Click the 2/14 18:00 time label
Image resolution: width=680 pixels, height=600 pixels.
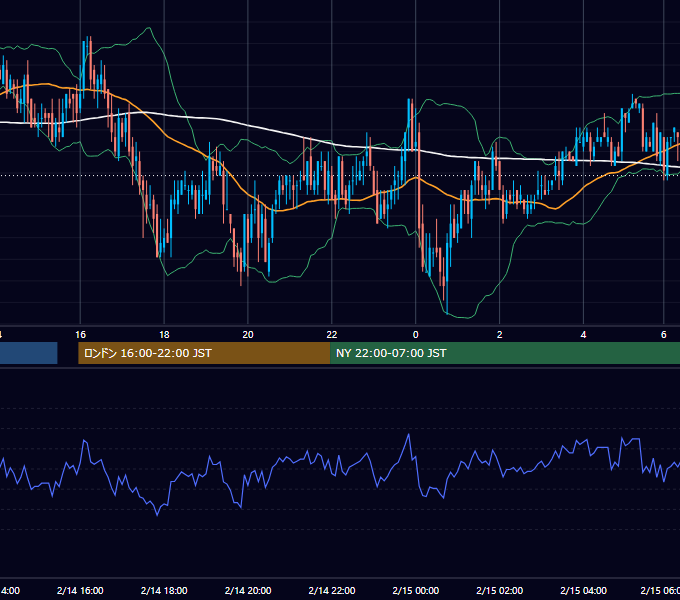164,590
